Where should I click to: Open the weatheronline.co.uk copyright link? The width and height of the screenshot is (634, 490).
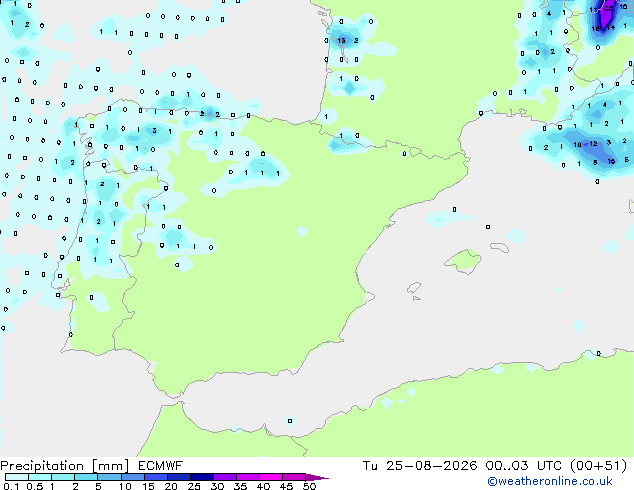coord(550,481)
